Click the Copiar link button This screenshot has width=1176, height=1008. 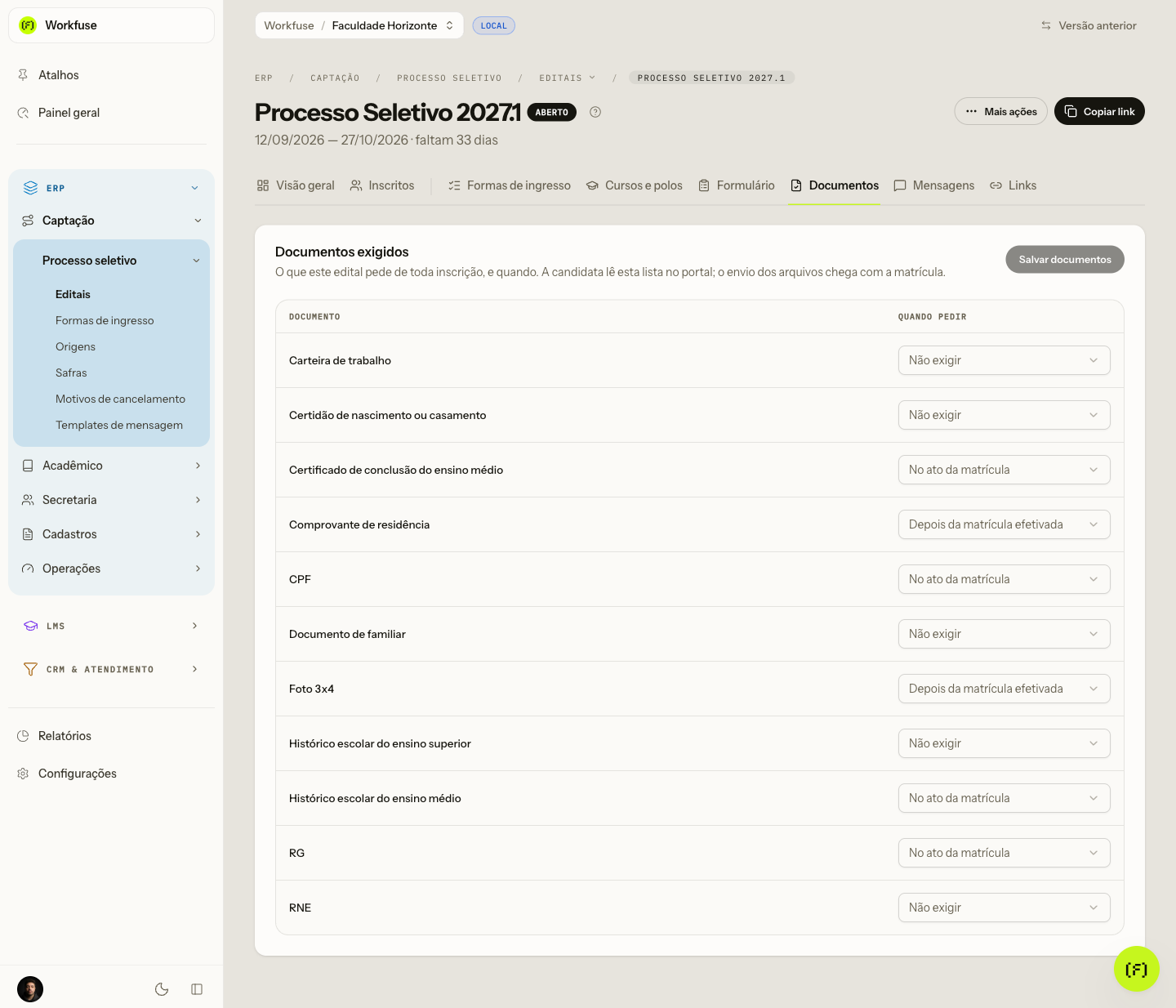(1099, 112)
